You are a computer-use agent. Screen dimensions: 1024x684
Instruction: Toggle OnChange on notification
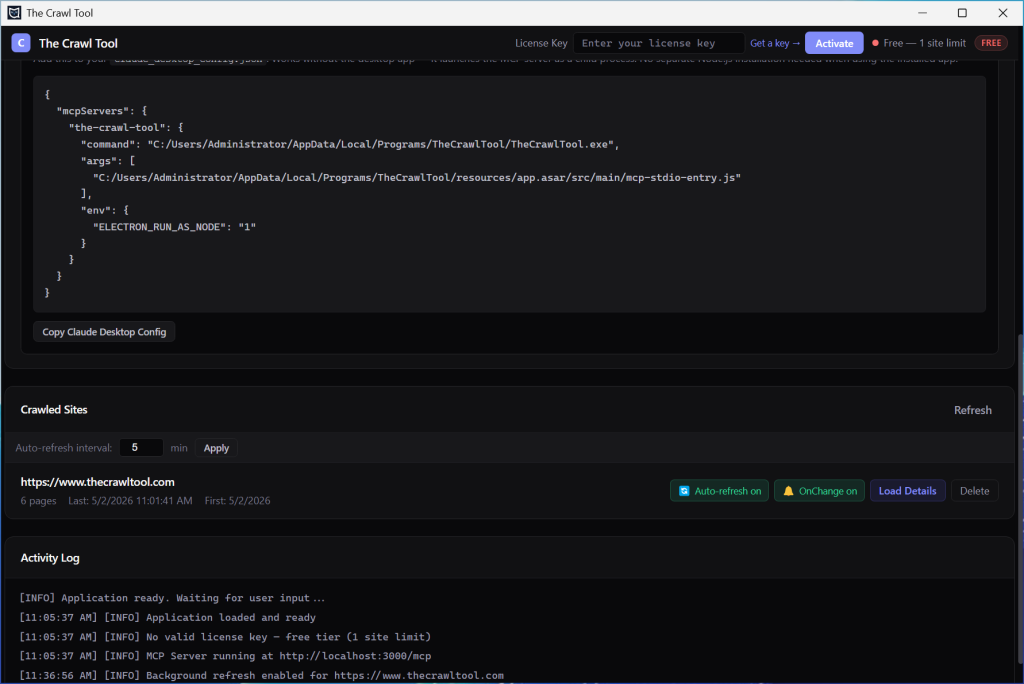pyautogui.click(x=820, y=491)
